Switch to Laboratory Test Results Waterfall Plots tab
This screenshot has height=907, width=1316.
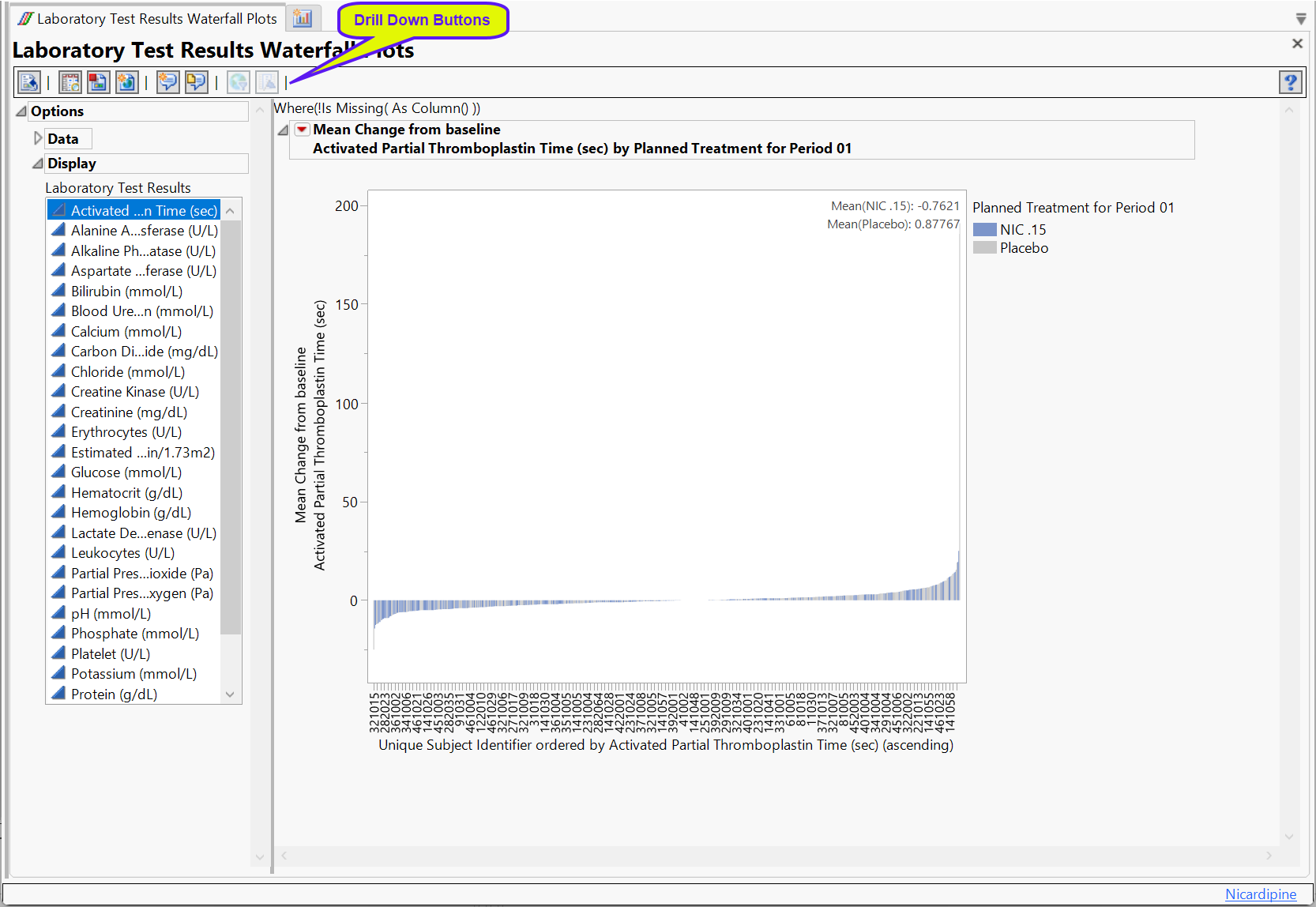click(x=148, y=18)
